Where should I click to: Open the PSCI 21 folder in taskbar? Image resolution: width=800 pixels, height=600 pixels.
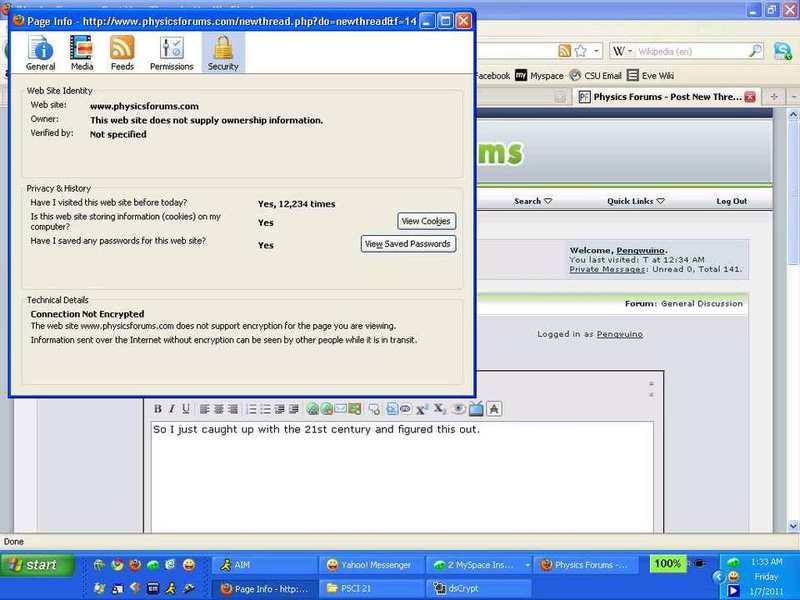pos(371,589)
